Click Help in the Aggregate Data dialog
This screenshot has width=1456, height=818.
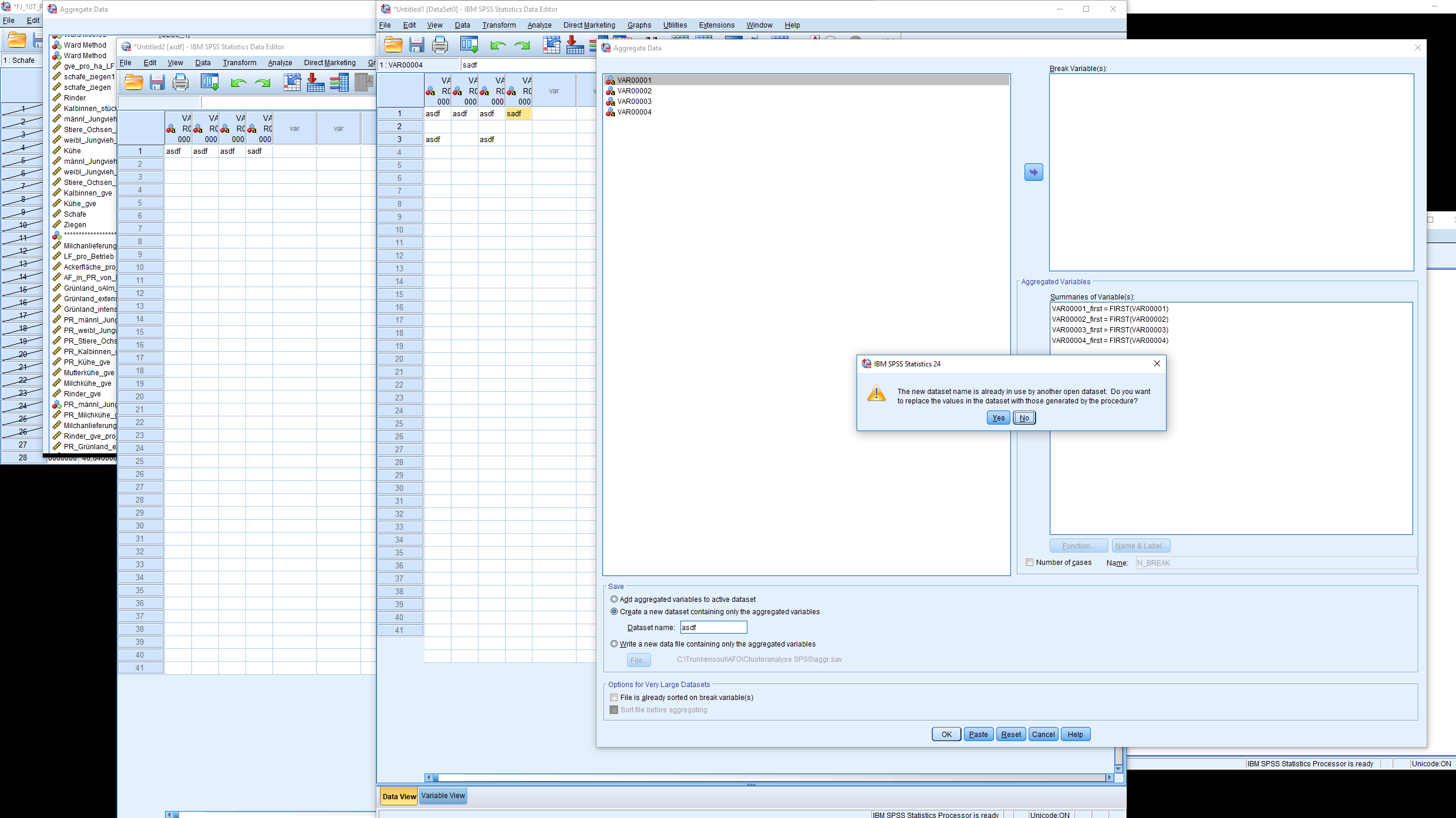pyautogui.click(x=1076, y=735)
